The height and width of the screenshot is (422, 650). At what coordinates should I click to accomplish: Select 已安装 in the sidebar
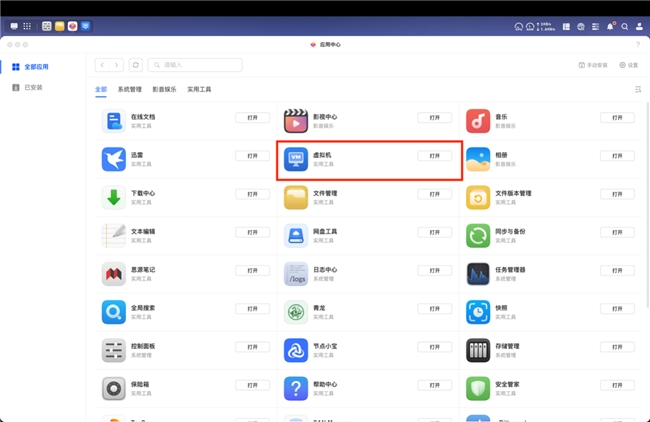pos(43,87)
